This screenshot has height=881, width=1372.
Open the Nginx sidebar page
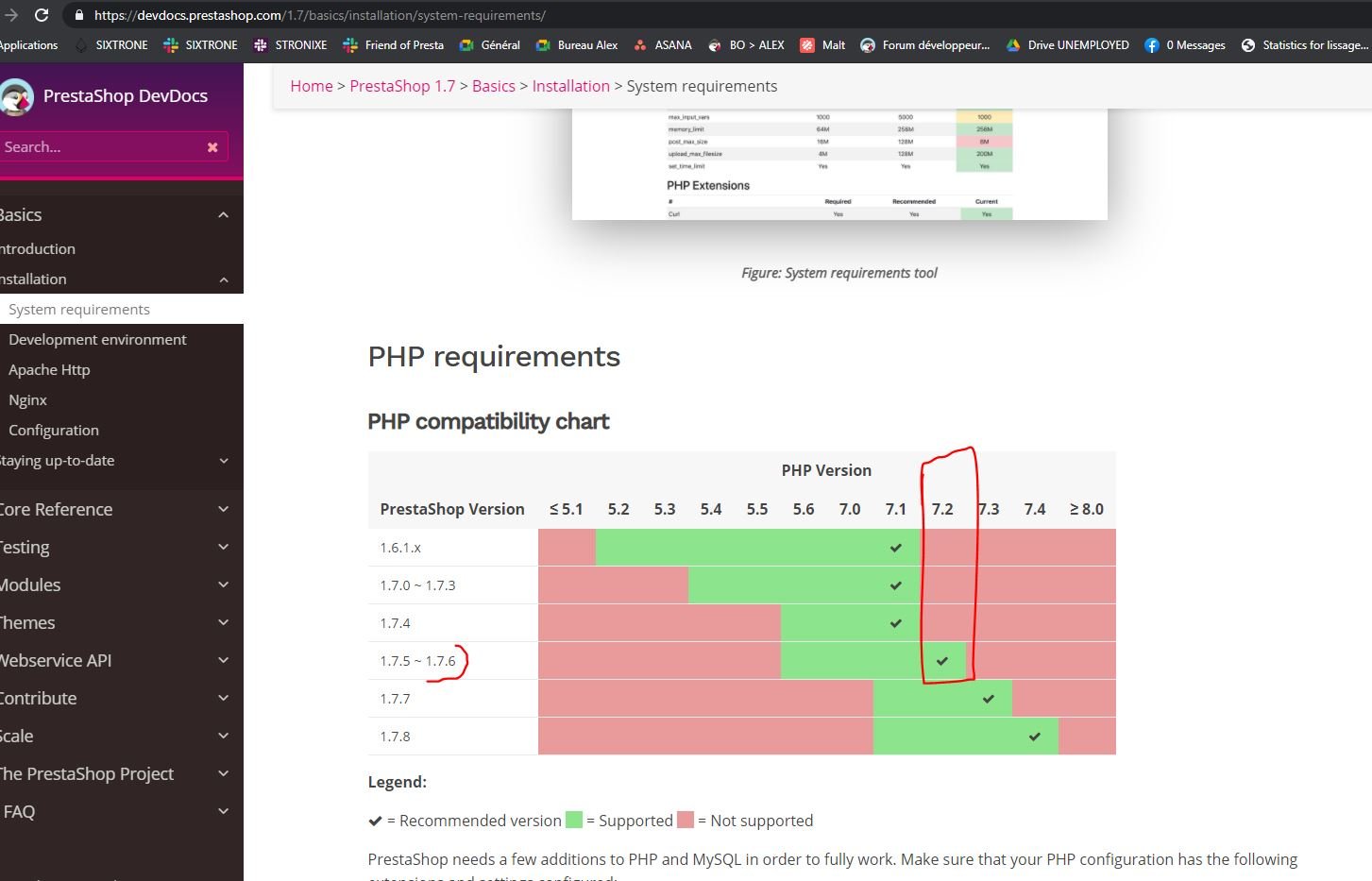point(27,400)
